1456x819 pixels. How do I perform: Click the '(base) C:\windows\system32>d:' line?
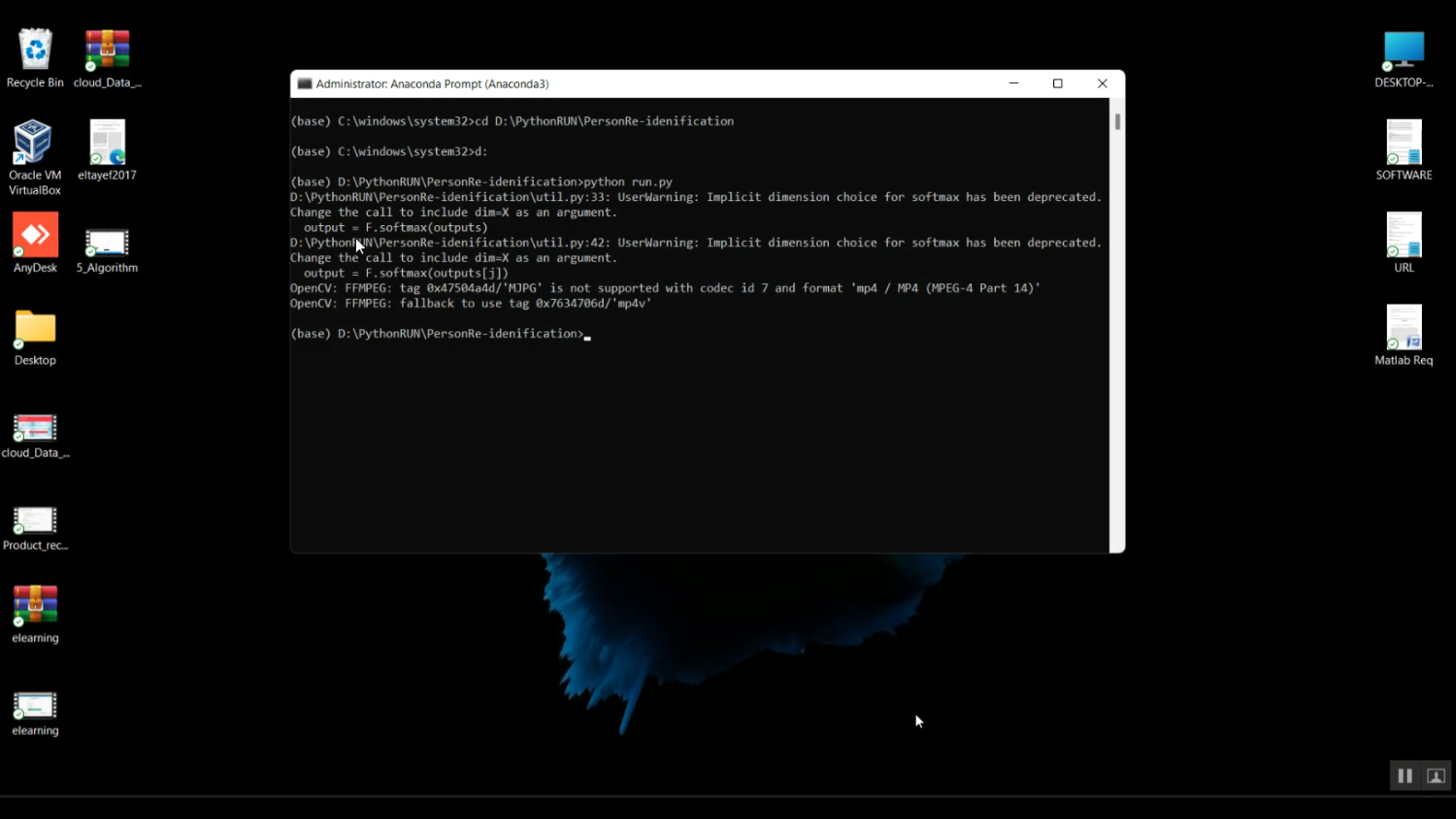pos(389,151)
